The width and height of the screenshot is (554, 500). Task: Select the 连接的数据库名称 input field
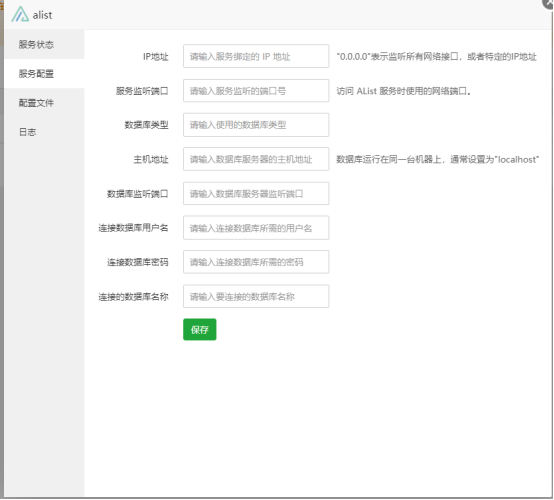tap(256, 296)
